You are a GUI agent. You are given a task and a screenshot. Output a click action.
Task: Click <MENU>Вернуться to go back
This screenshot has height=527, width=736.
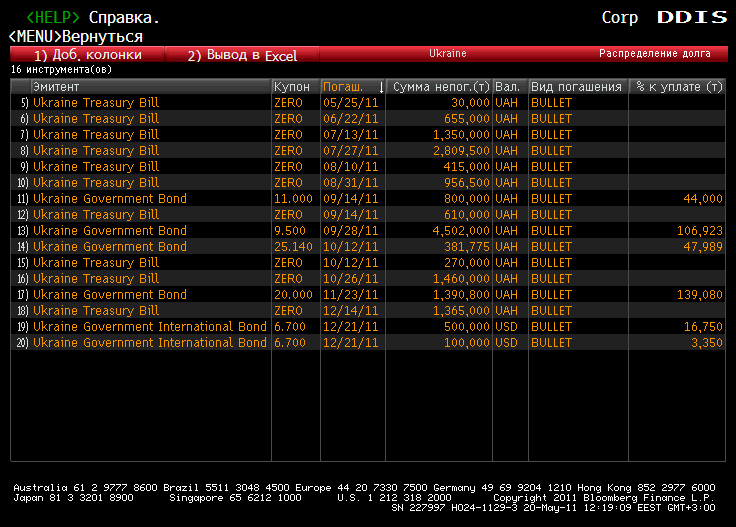pos(76,36)
